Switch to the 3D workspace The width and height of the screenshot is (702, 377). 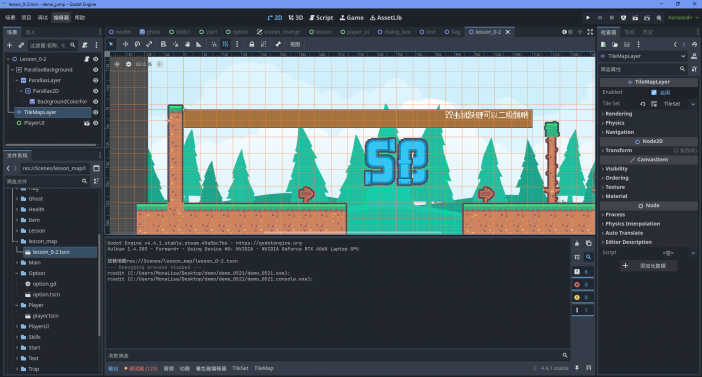click(x=295, y=17)
